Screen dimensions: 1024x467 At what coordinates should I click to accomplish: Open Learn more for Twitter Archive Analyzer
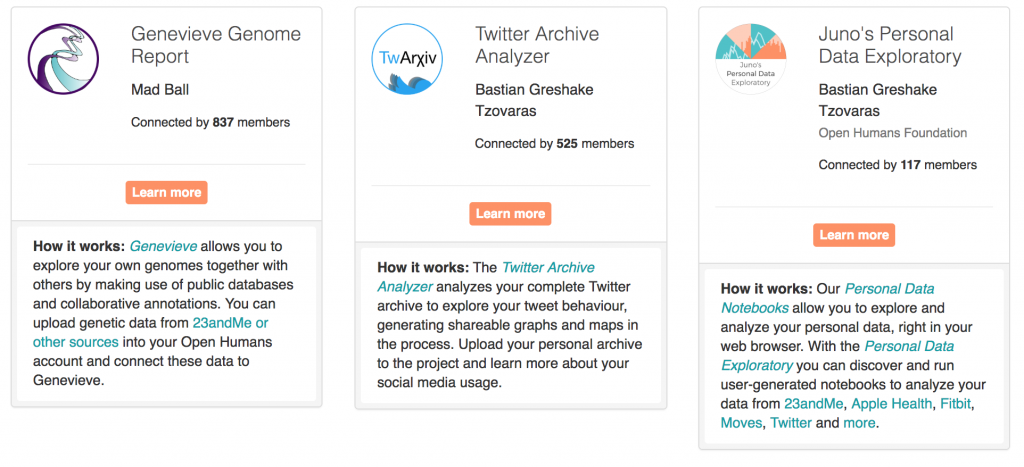point(510,214)
